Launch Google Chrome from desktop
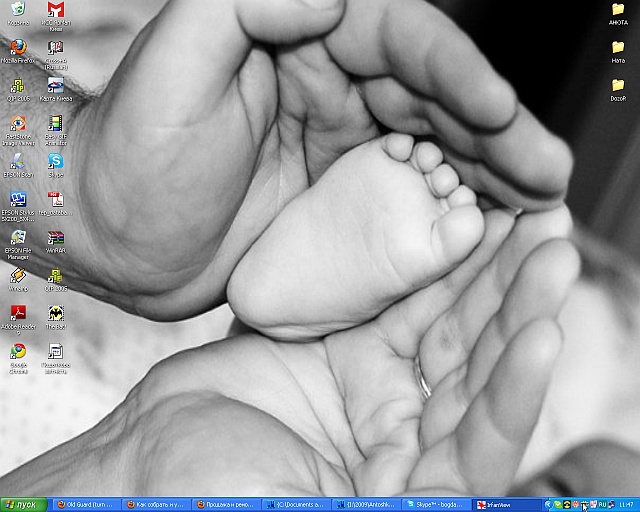Viewport: 640px width, 512px height. (18, 358)
